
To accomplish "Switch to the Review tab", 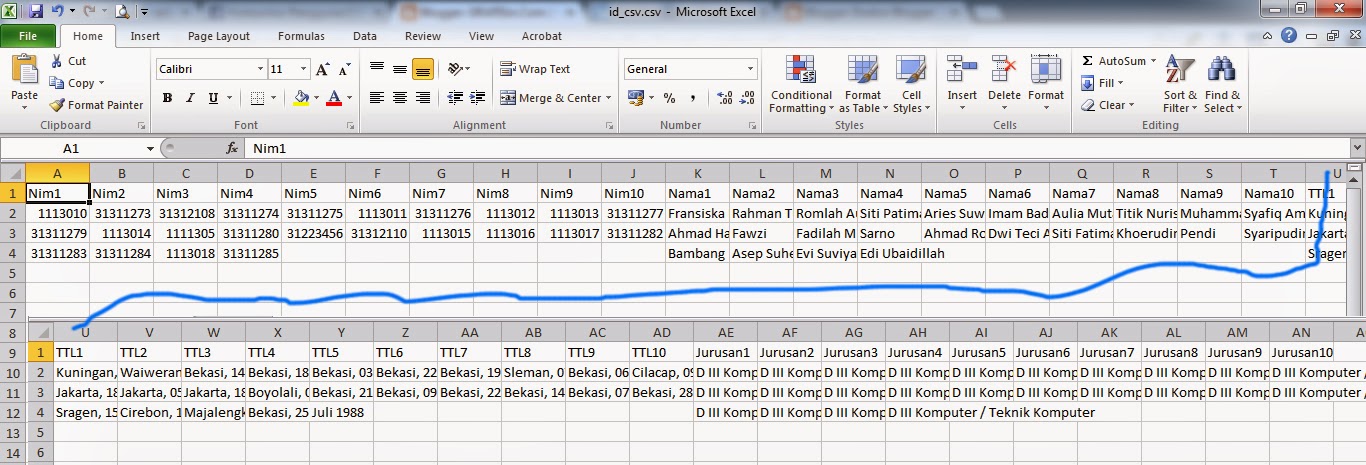I will [x=423, y=36].
